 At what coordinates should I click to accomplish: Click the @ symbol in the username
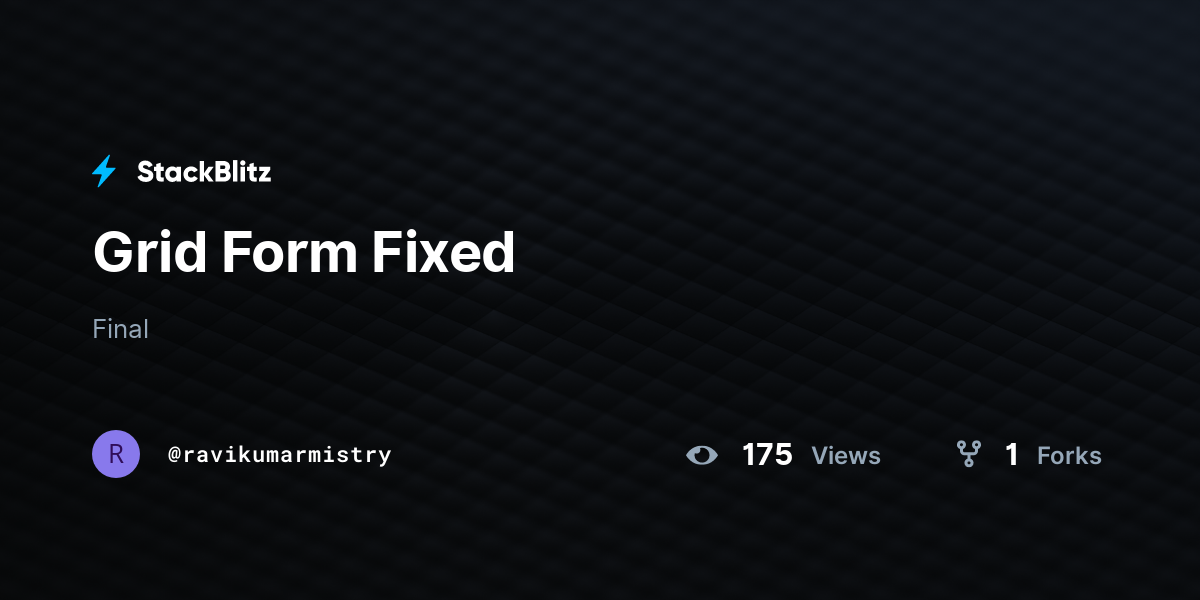coord(174,455)
